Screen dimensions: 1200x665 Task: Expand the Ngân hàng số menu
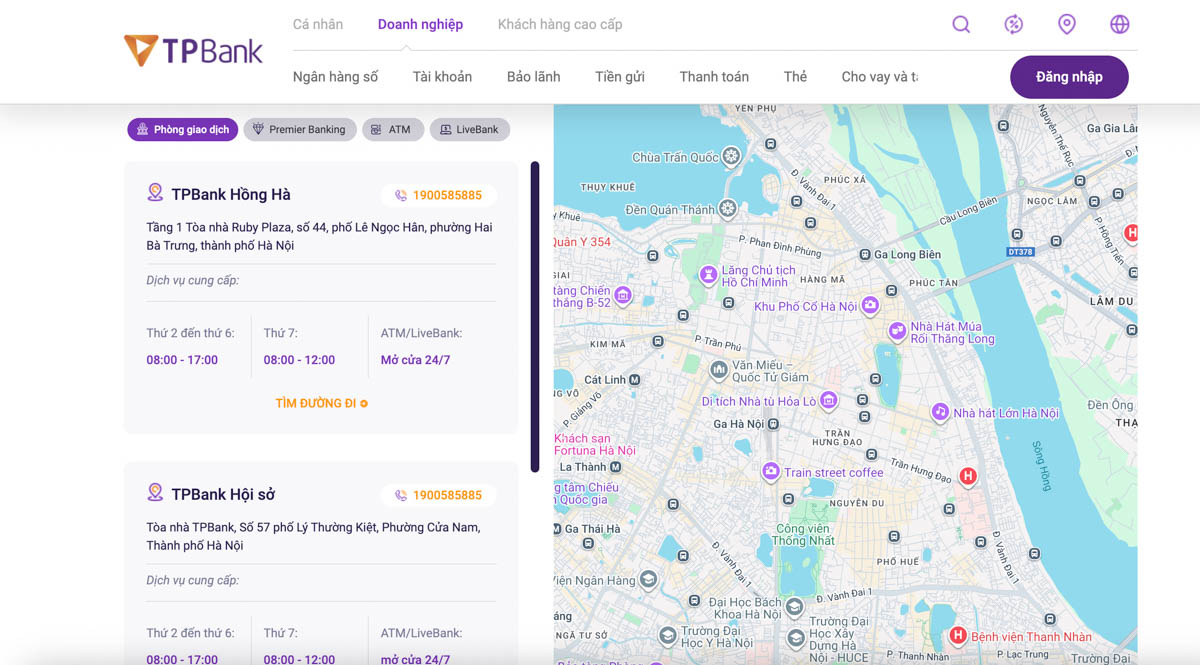click(335, 77)
